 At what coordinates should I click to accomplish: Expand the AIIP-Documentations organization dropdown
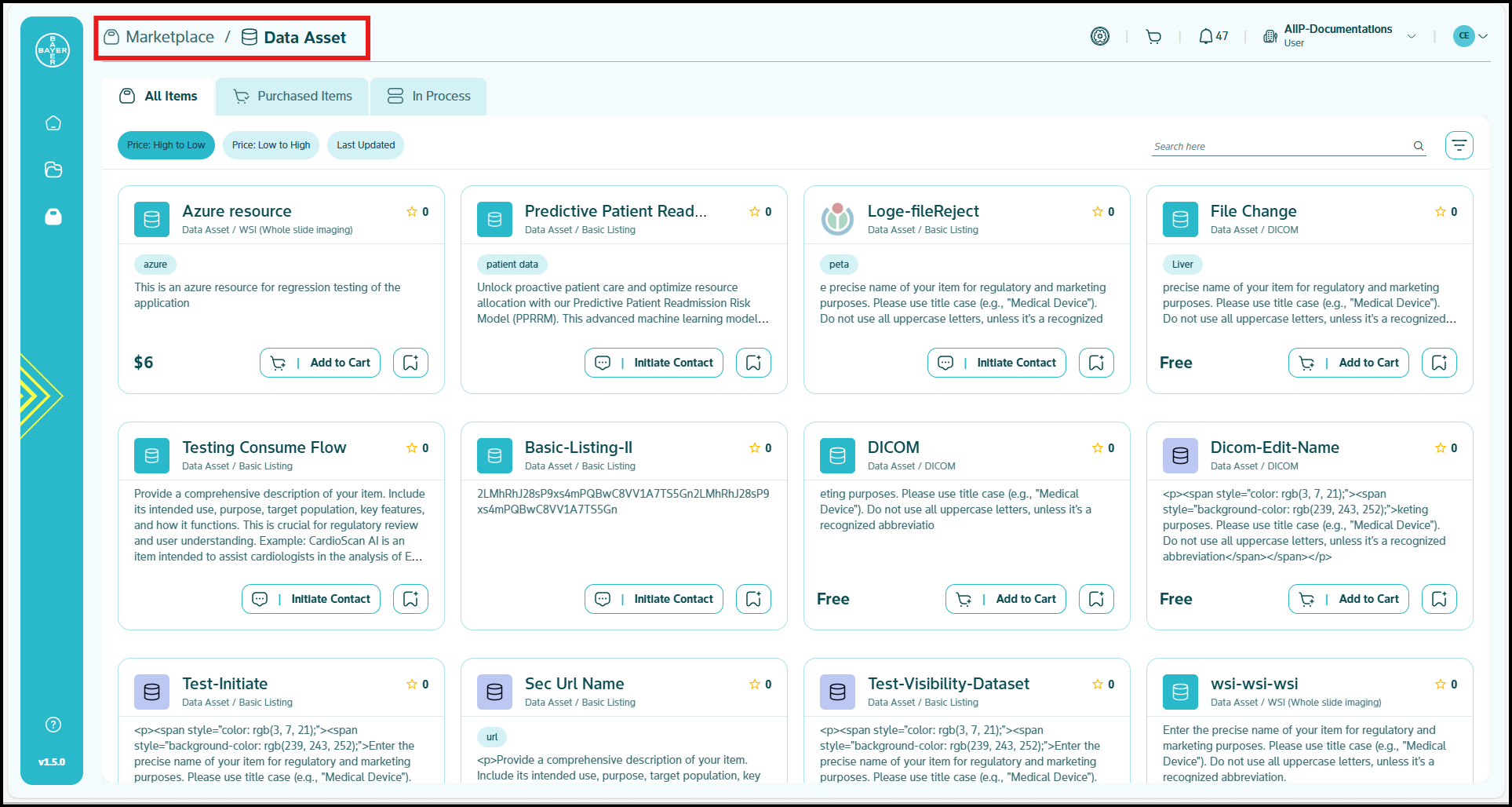point(1412,36)
